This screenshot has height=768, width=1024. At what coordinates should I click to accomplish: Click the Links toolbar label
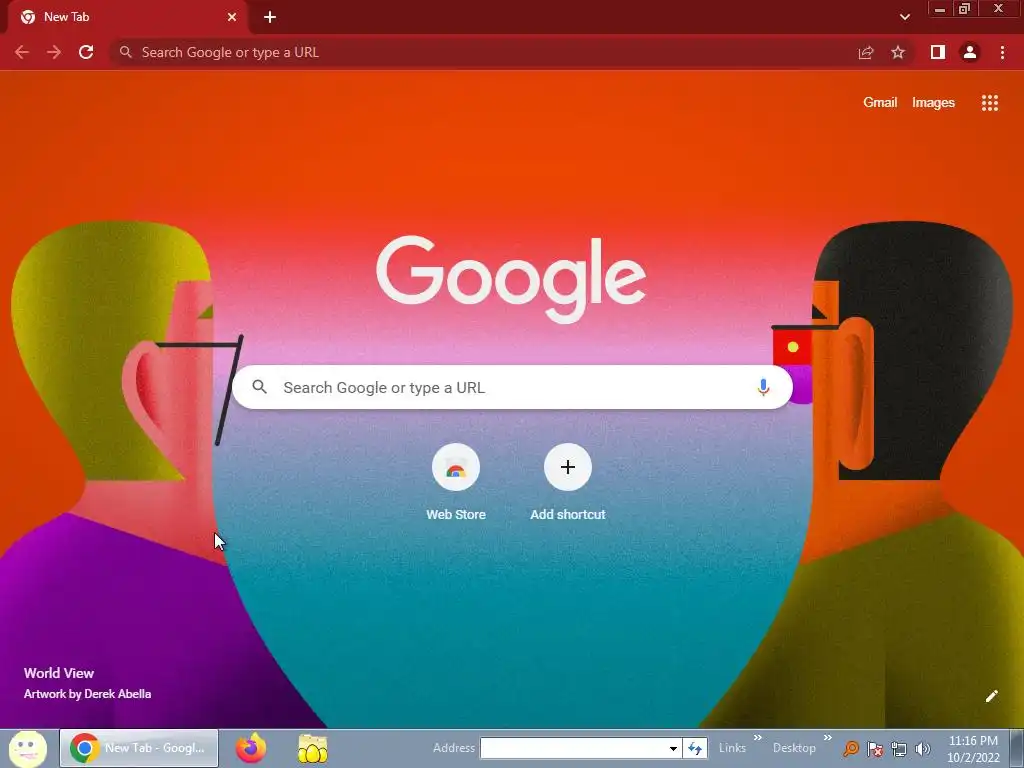tap(732, 748)
